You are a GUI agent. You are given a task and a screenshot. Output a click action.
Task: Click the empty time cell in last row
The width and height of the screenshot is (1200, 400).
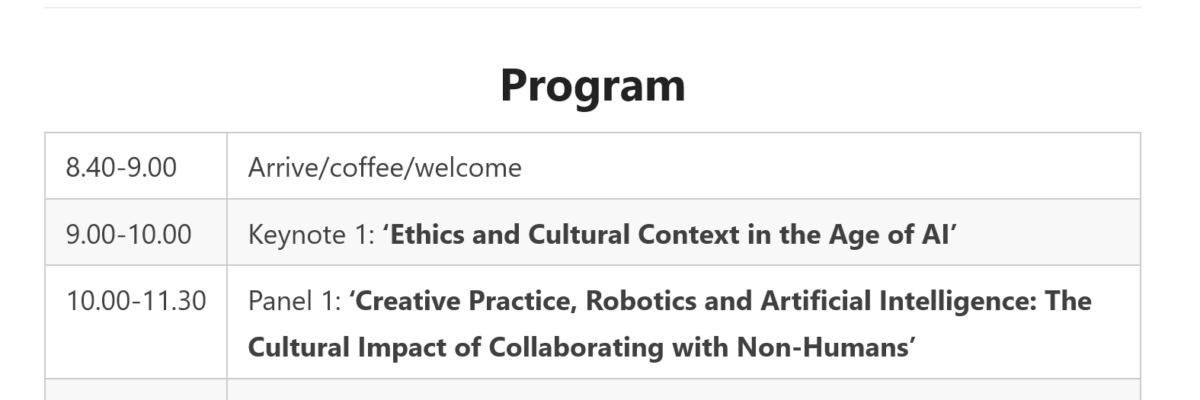(x=136, y=389)
